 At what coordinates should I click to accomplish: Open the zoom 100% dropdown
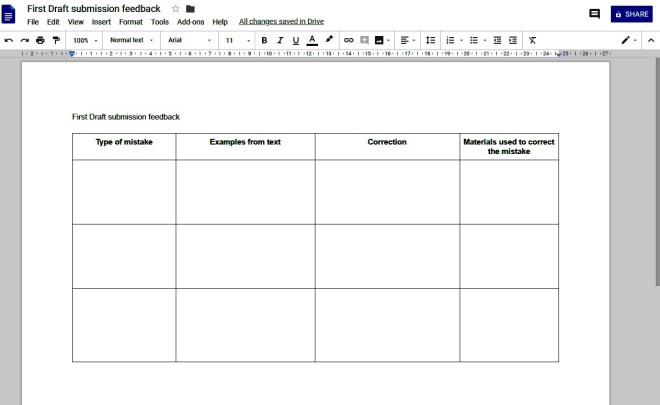(x=85, y=40)
